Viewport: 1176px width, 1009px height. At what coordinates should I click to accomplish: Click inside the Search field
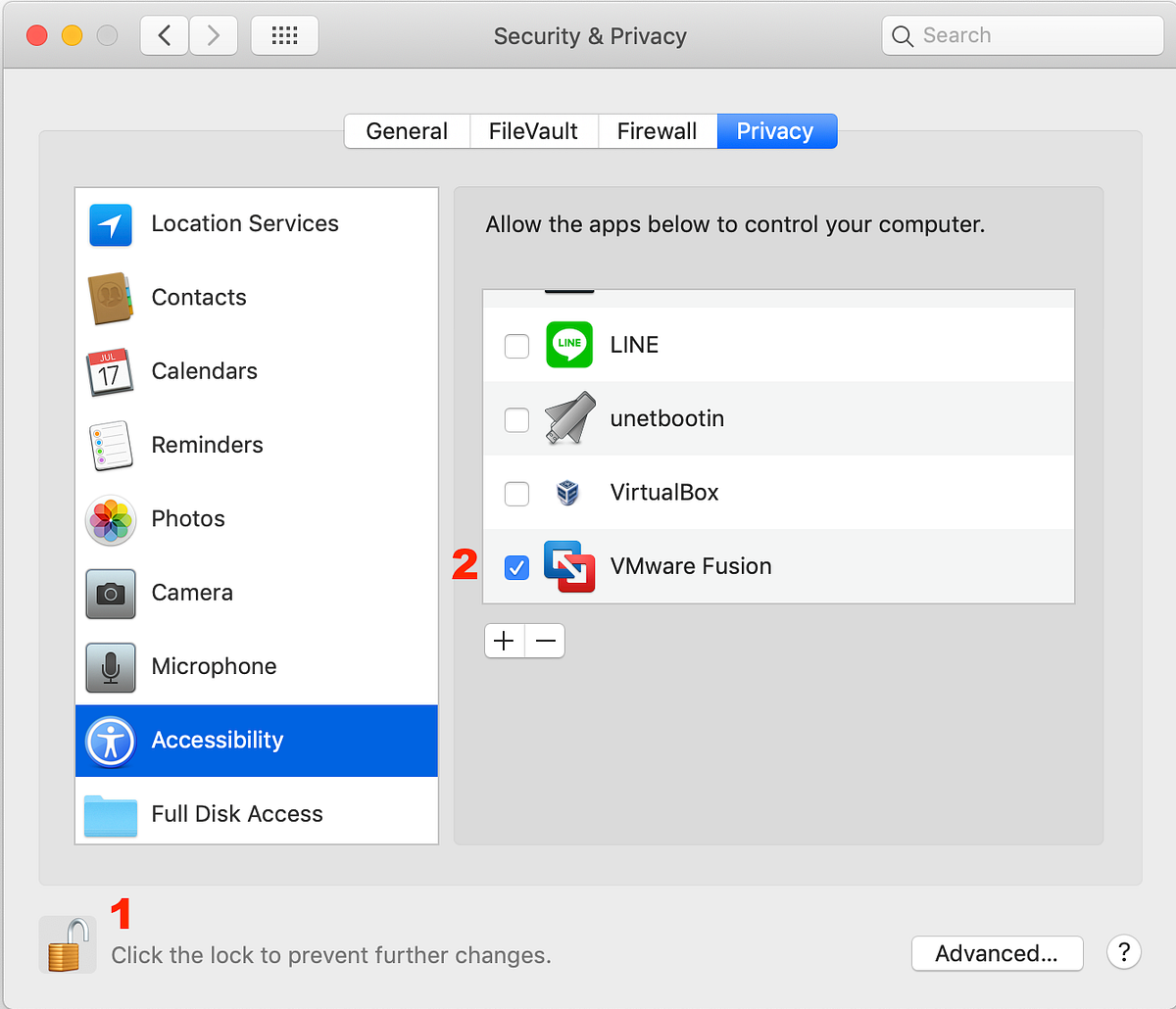tap(1022, 35)
